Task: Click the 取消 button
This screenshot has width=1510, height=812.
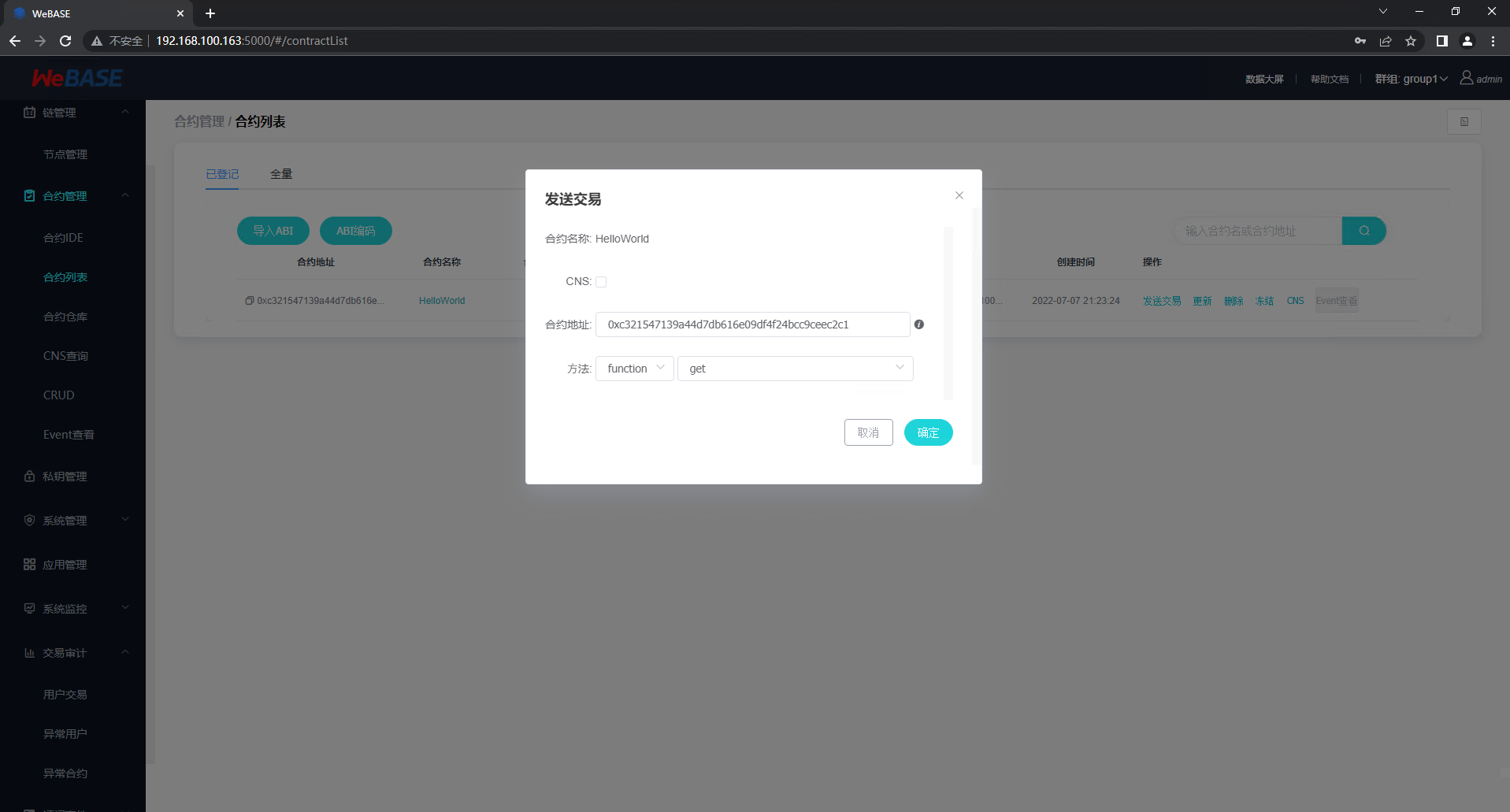Action: tap(868, 432)
